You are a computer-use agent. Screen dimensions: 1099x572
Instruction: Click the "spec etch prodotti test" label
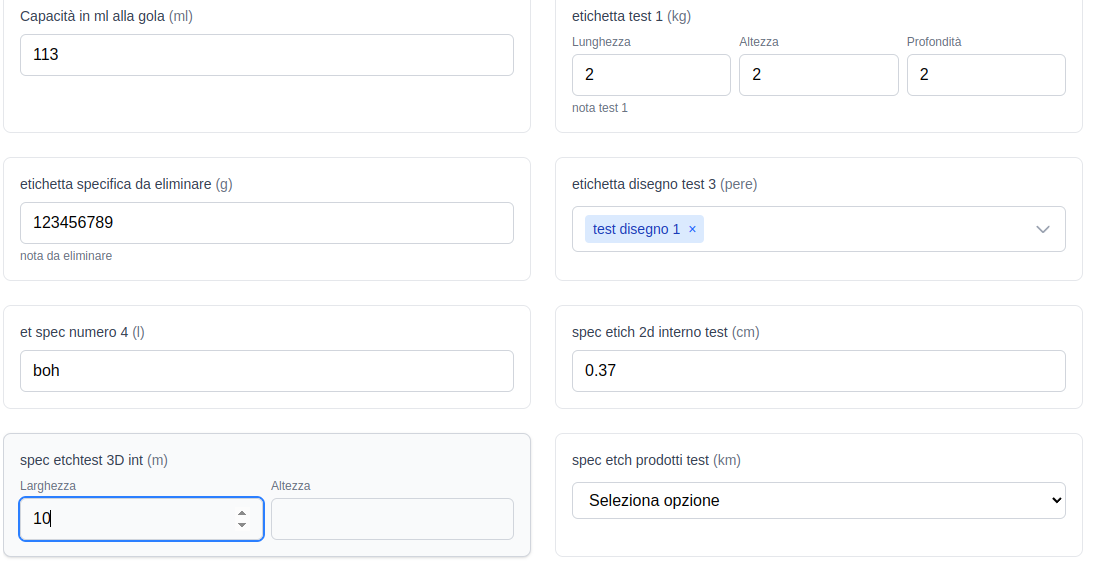tap(640, 460)
